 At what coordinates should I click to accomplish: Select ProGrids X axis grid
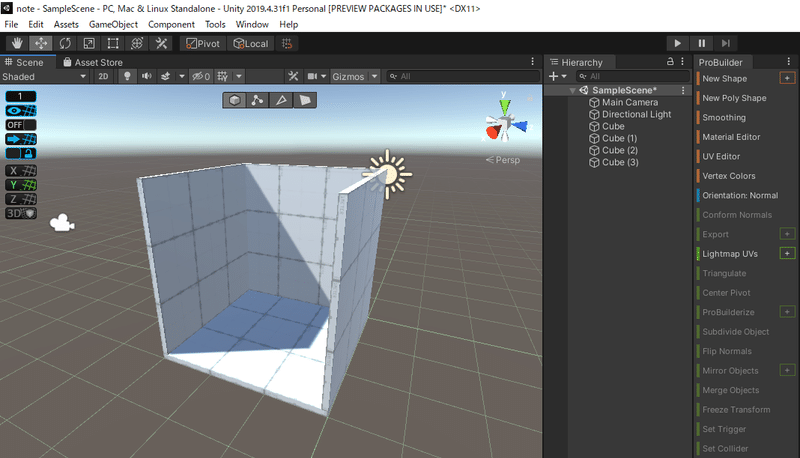pyautogui.click(x=21, y=171)
